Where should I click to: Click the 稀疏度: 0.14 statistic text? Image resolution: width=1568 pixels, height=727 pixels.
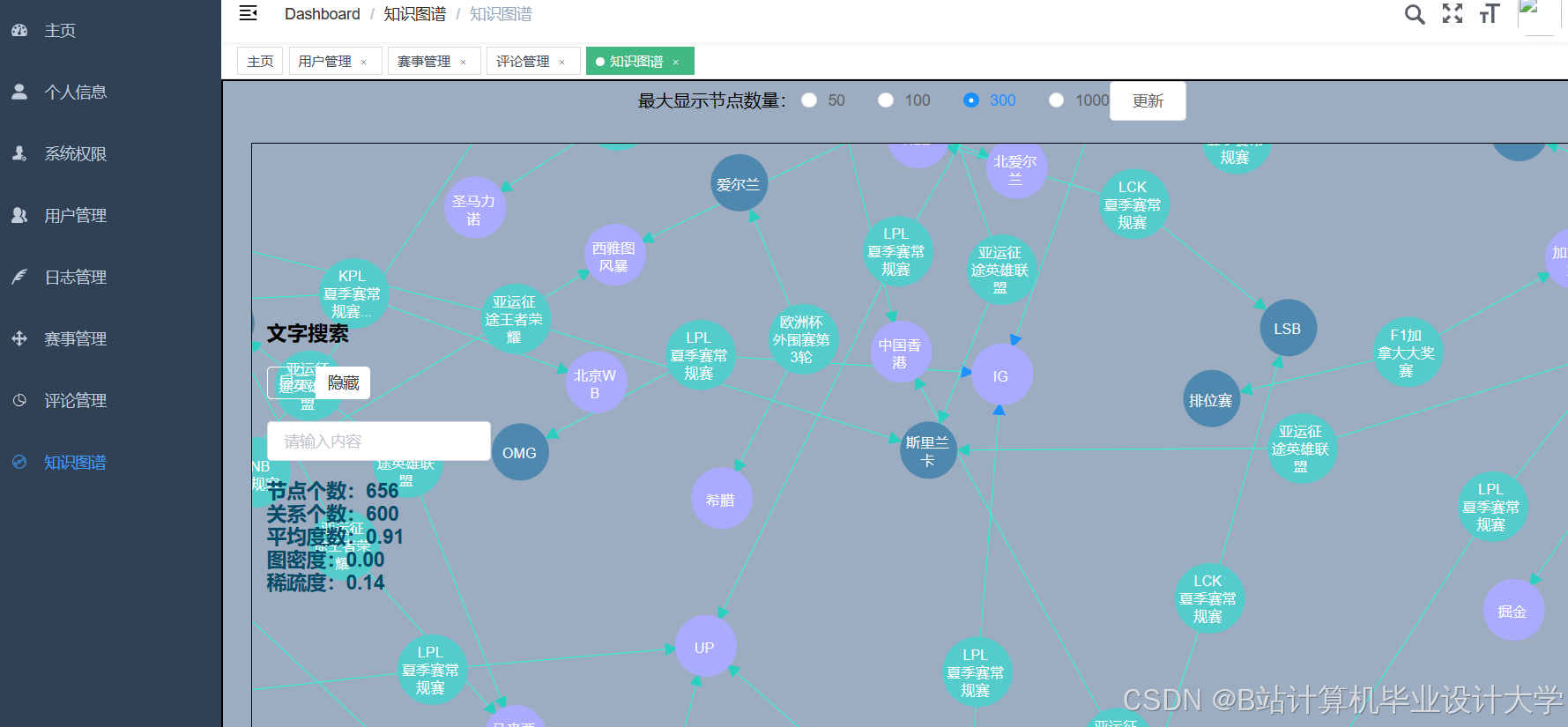(x=326, y=582)
